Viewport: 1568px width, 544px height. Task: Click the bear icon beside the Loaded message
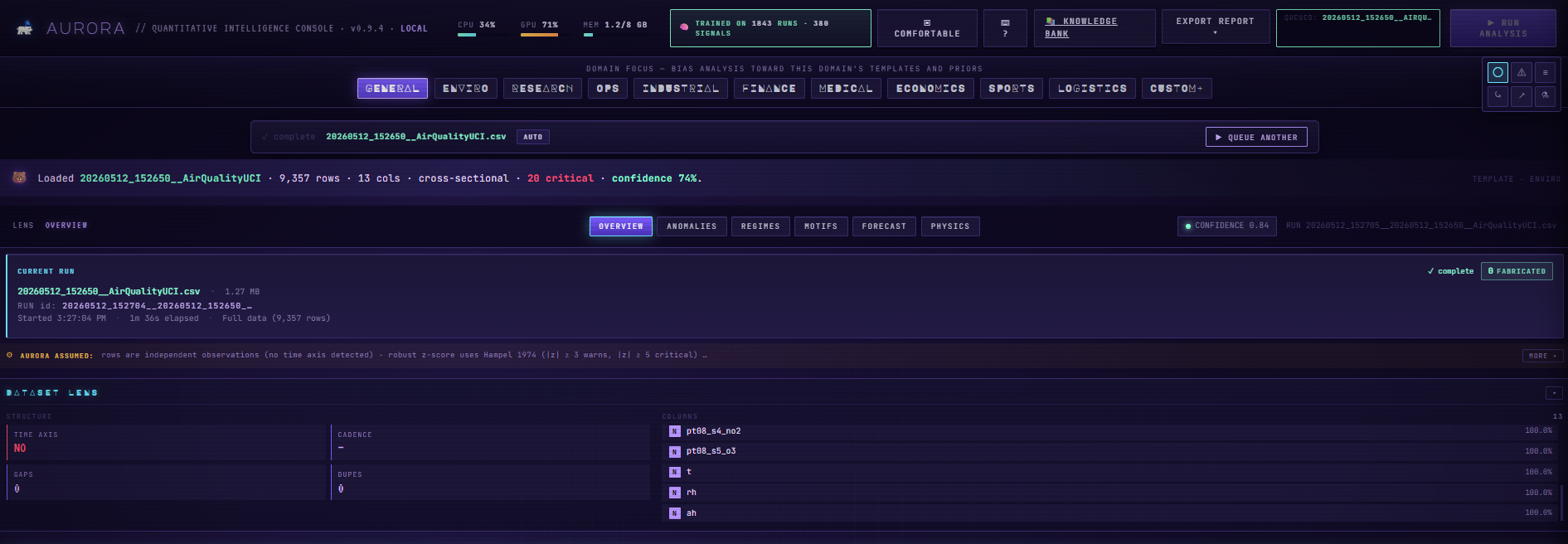[19, 177]
